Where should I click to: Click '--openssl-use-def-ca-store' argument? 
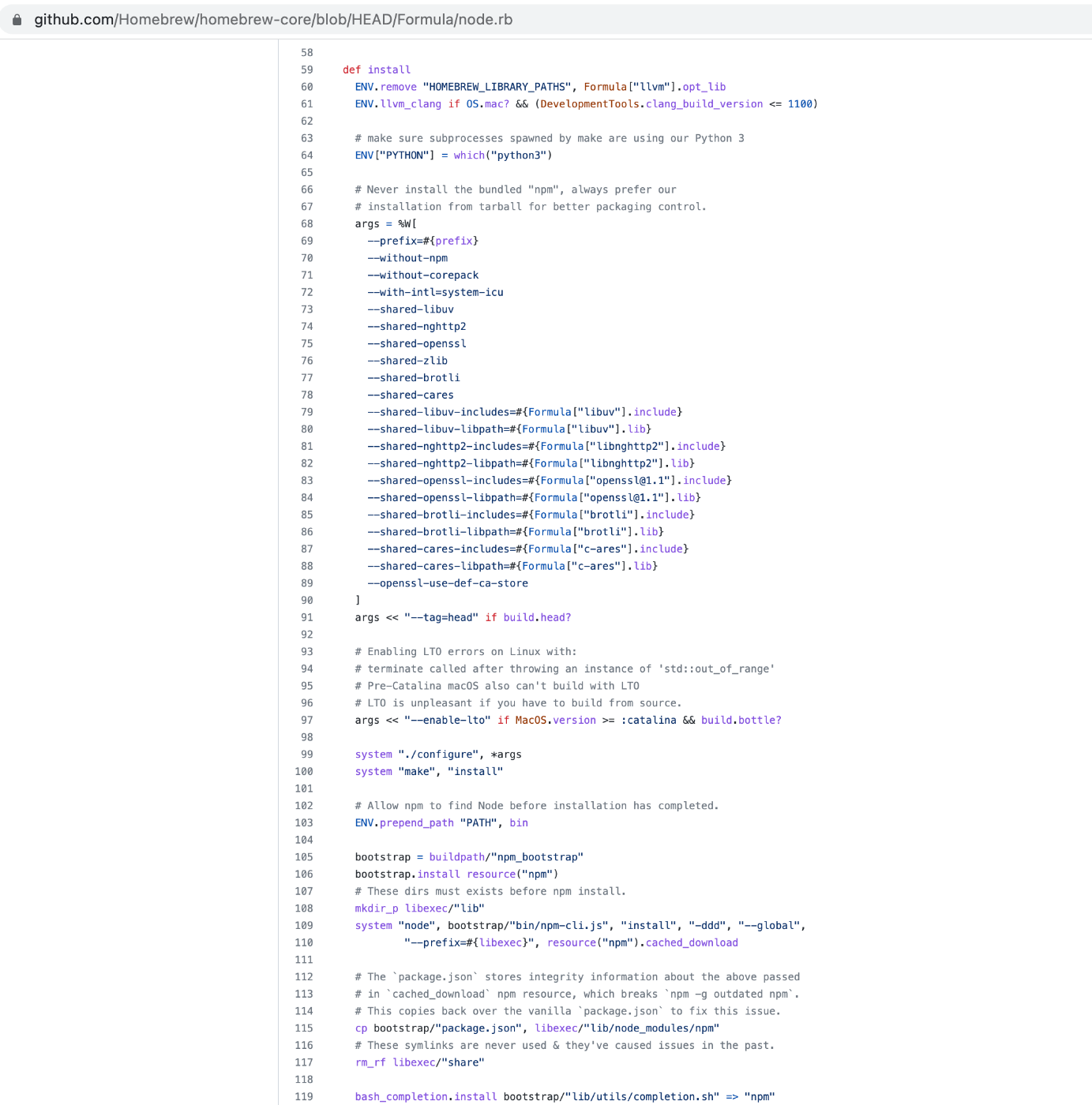click(x=448, y=583)
